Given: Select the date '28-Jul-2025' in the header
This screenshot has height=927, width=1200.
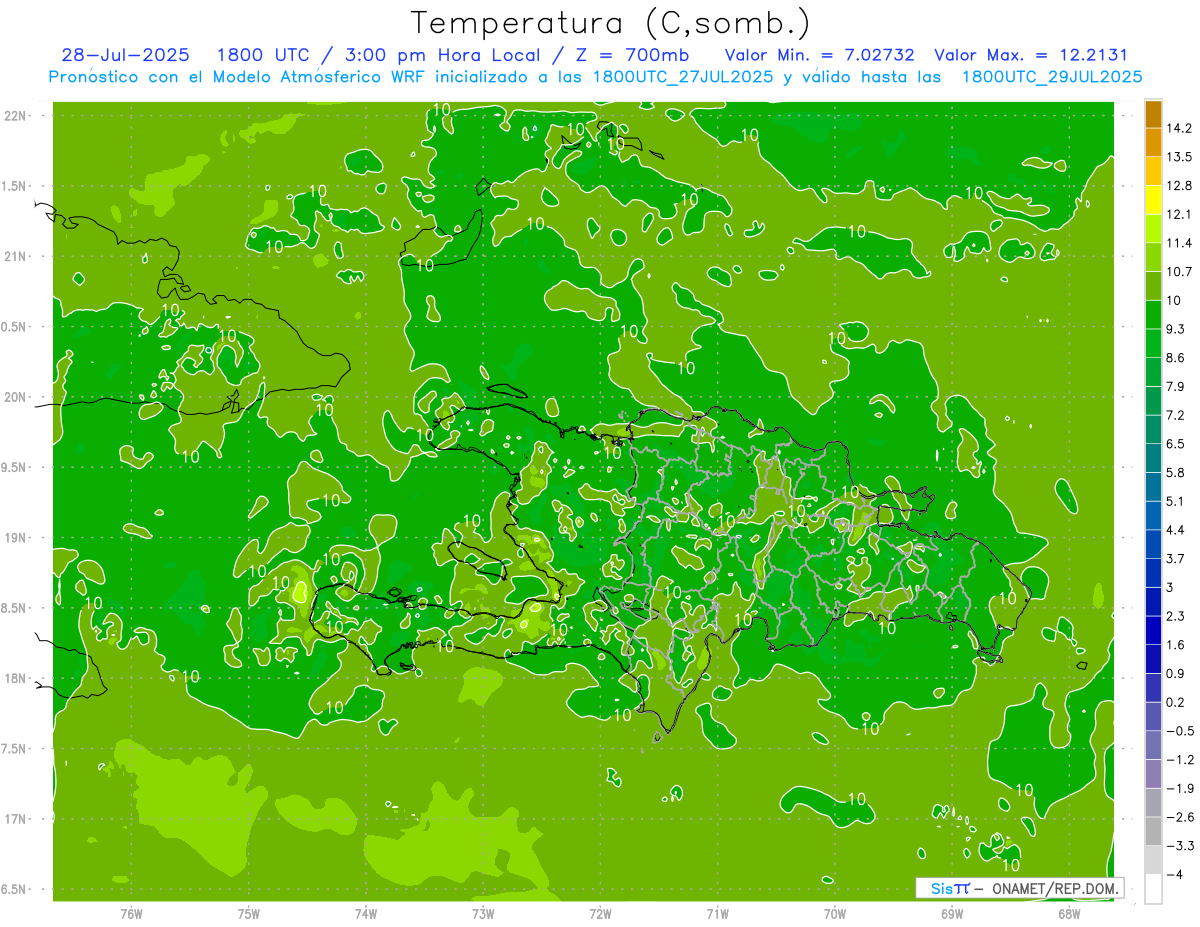Looking at the screenshot, I should point(126,55).
